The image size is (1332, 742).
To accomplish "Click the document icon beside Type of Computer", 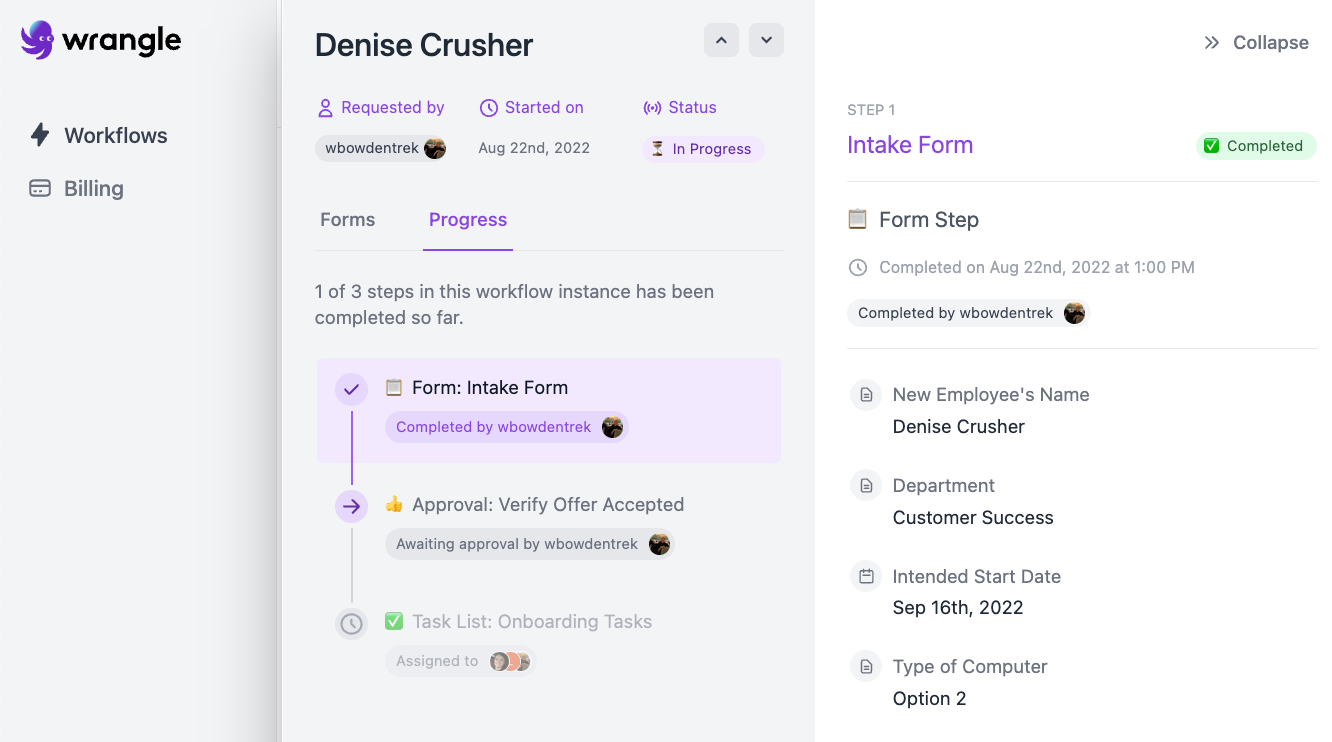I will tap(866, 667).
